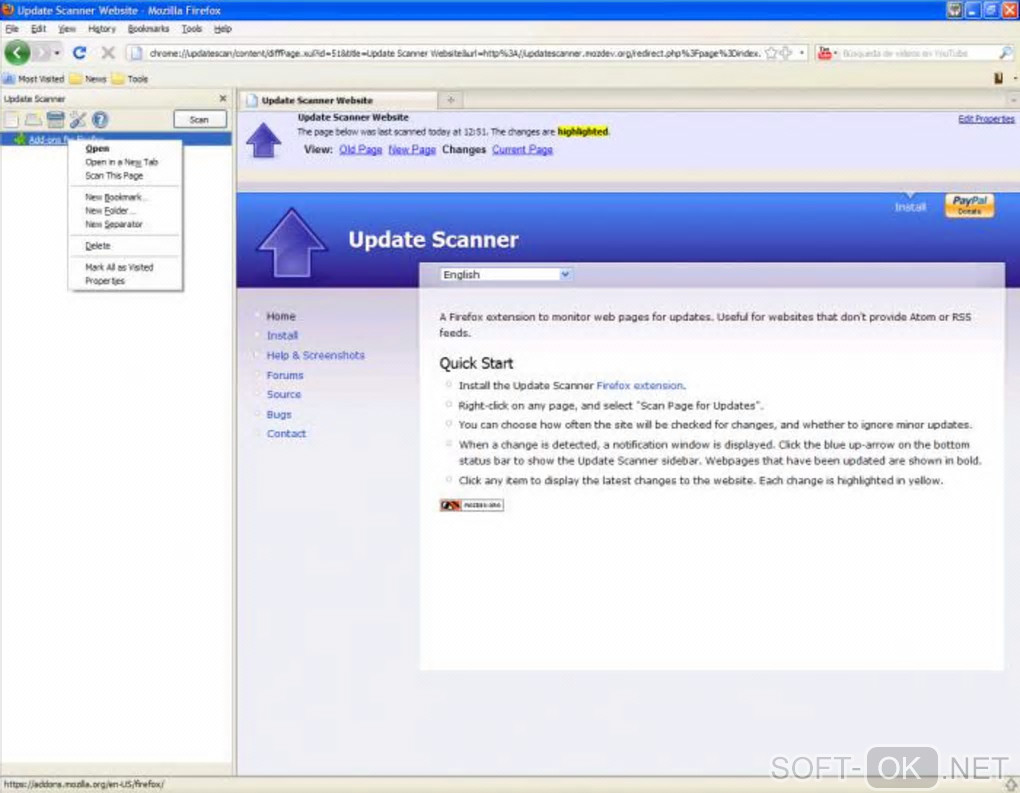Click the magnifier search icon

(x=1006, y=53)
